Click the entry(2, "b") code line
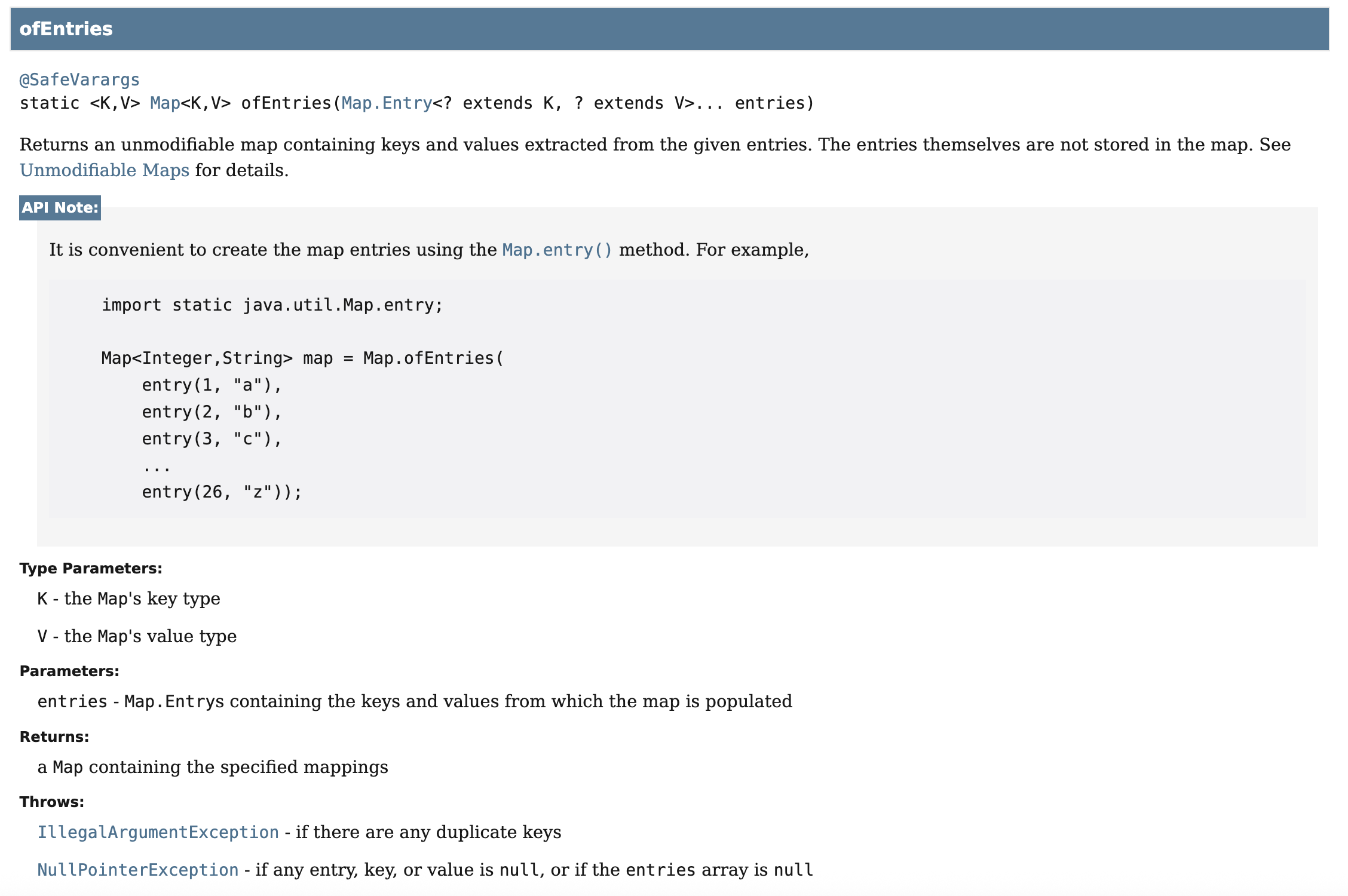This screenshot has width=1348, height=896. point(212,412)
